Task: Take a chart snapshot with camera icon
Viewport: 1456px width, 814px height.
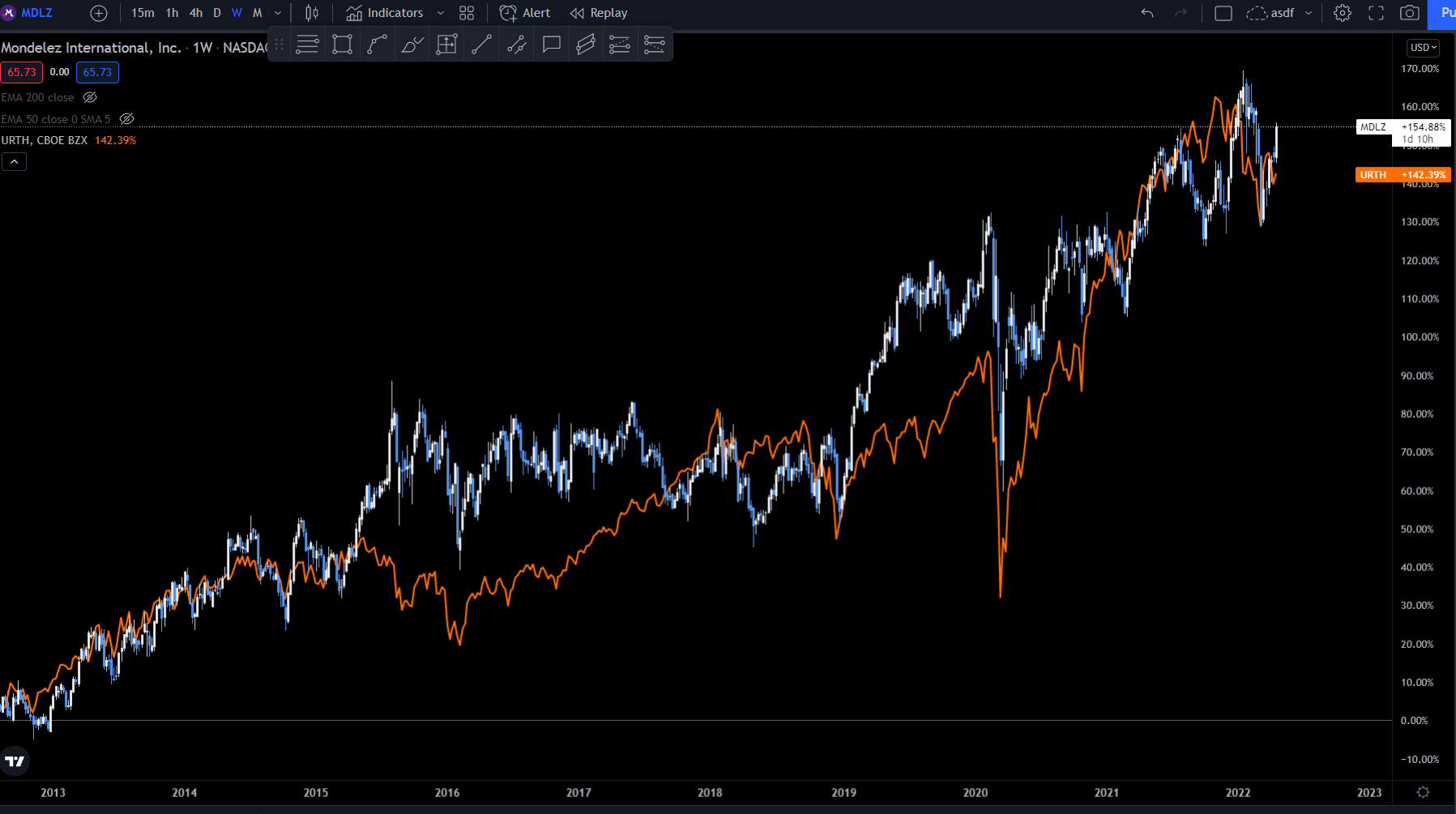Action: (x=1410, y=13)
